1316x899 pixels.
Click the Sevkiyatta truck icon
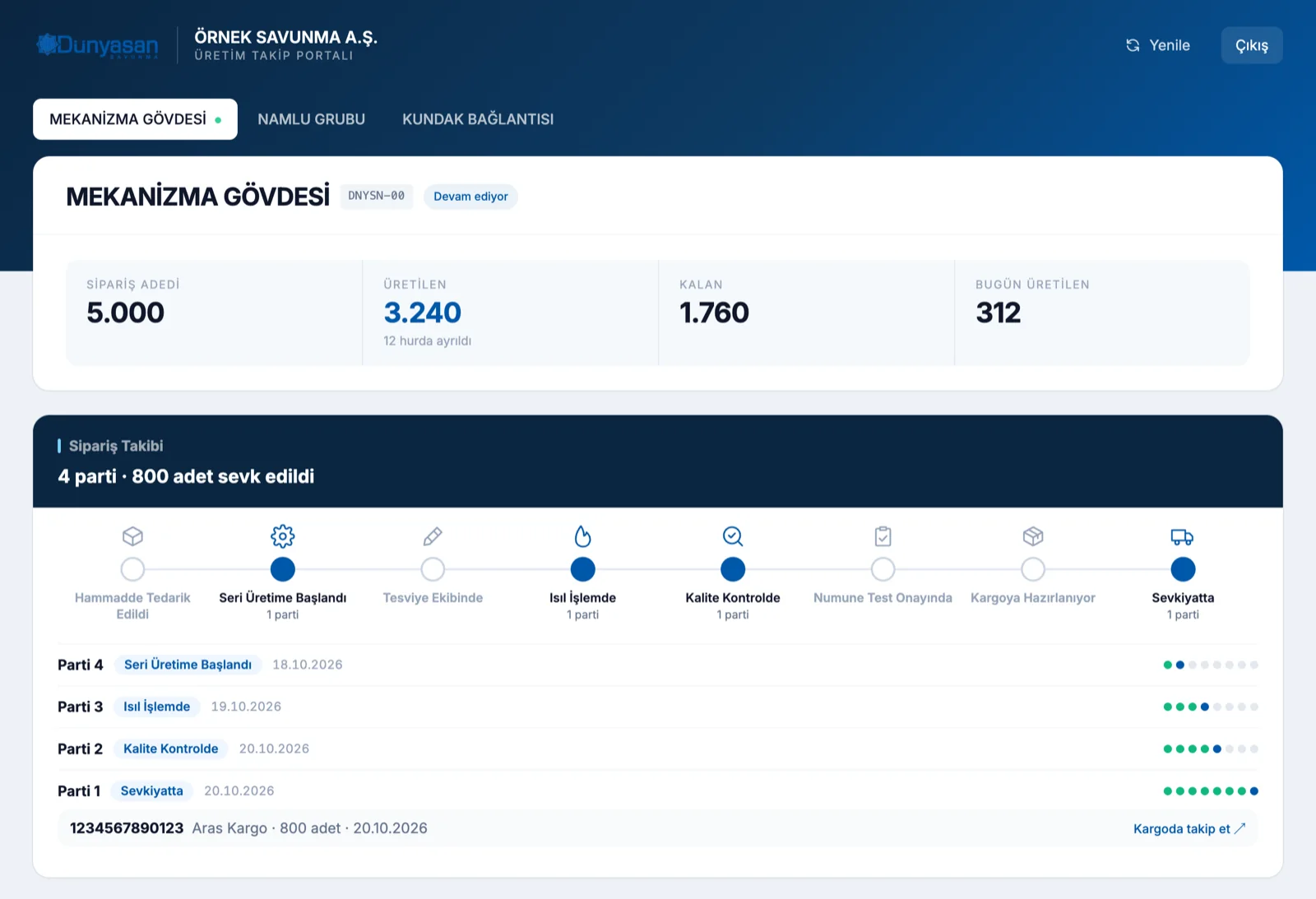1183,537
